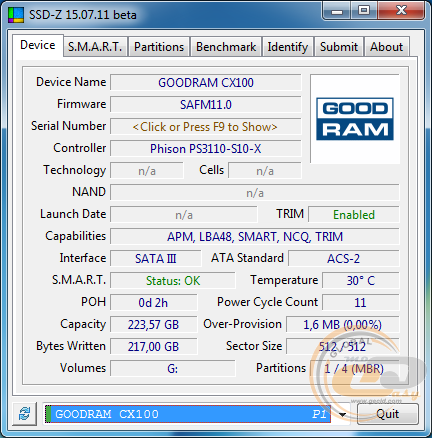Open the Partitions tab

click(159, 47)
